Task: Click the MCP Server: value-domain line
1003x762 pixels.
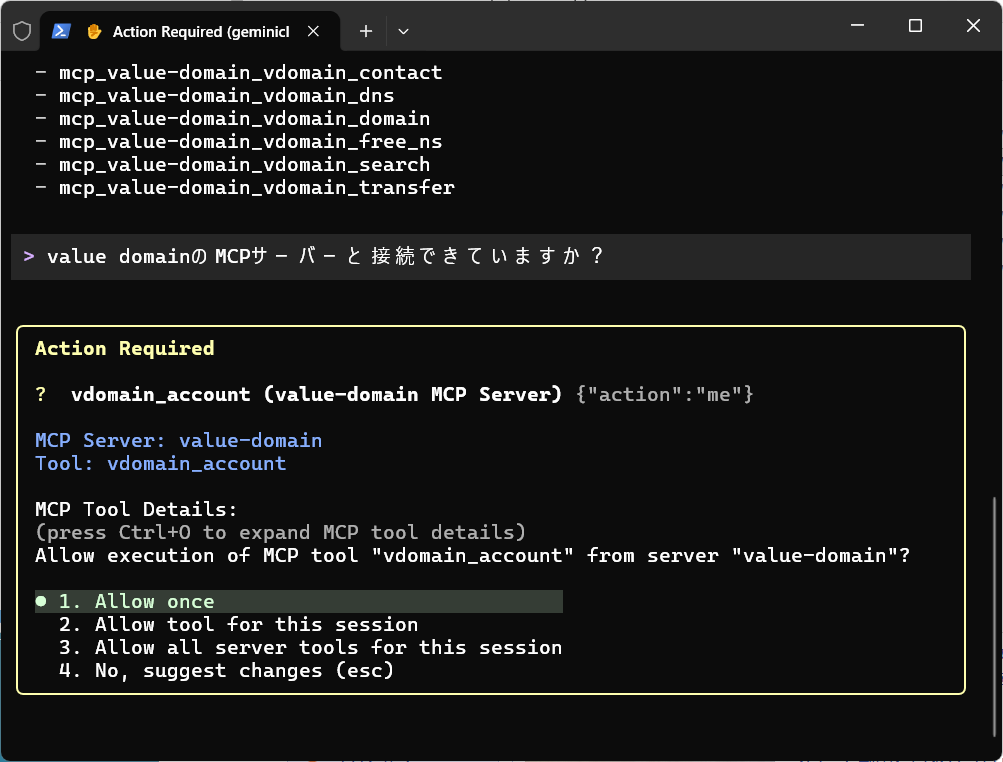Action: (178, 440)
